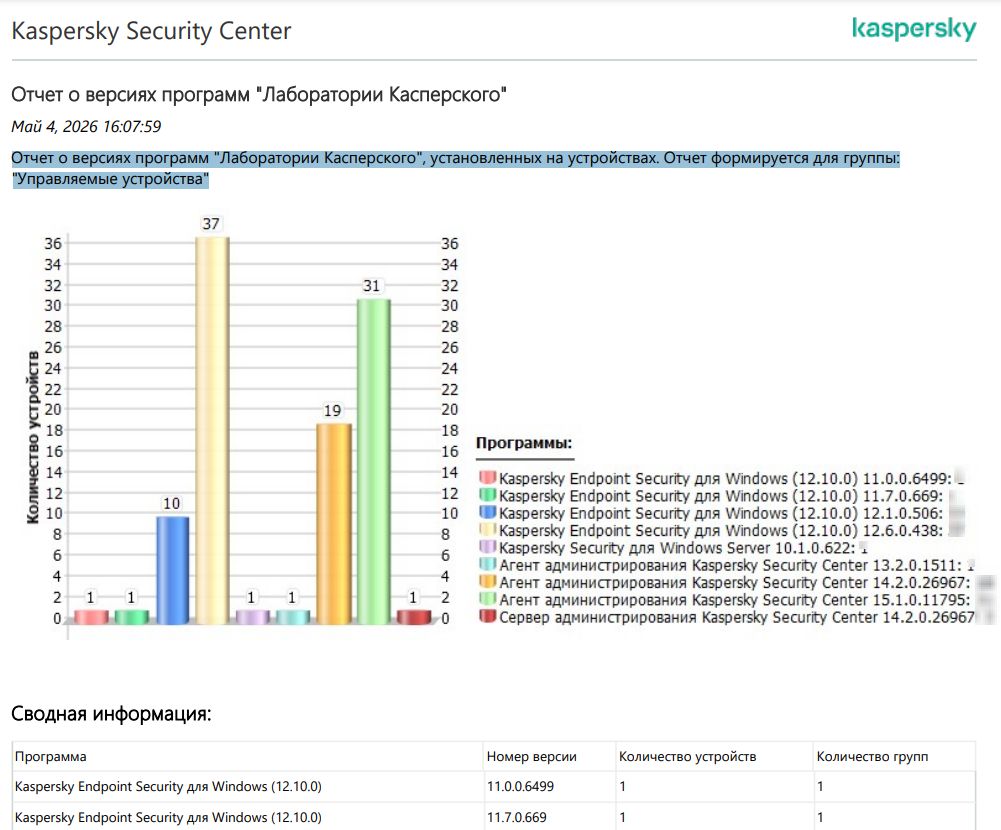Viewport: 1001px width, 830px height.
Task: Click the 19 value label above the orange bar
Action: [332, 411]
